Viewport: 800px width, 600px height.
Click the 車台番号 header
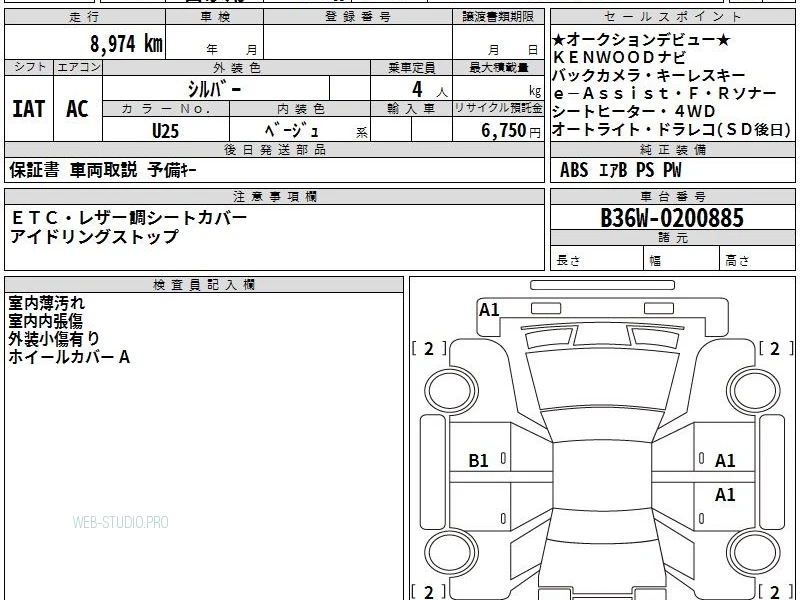pos(673,196)
